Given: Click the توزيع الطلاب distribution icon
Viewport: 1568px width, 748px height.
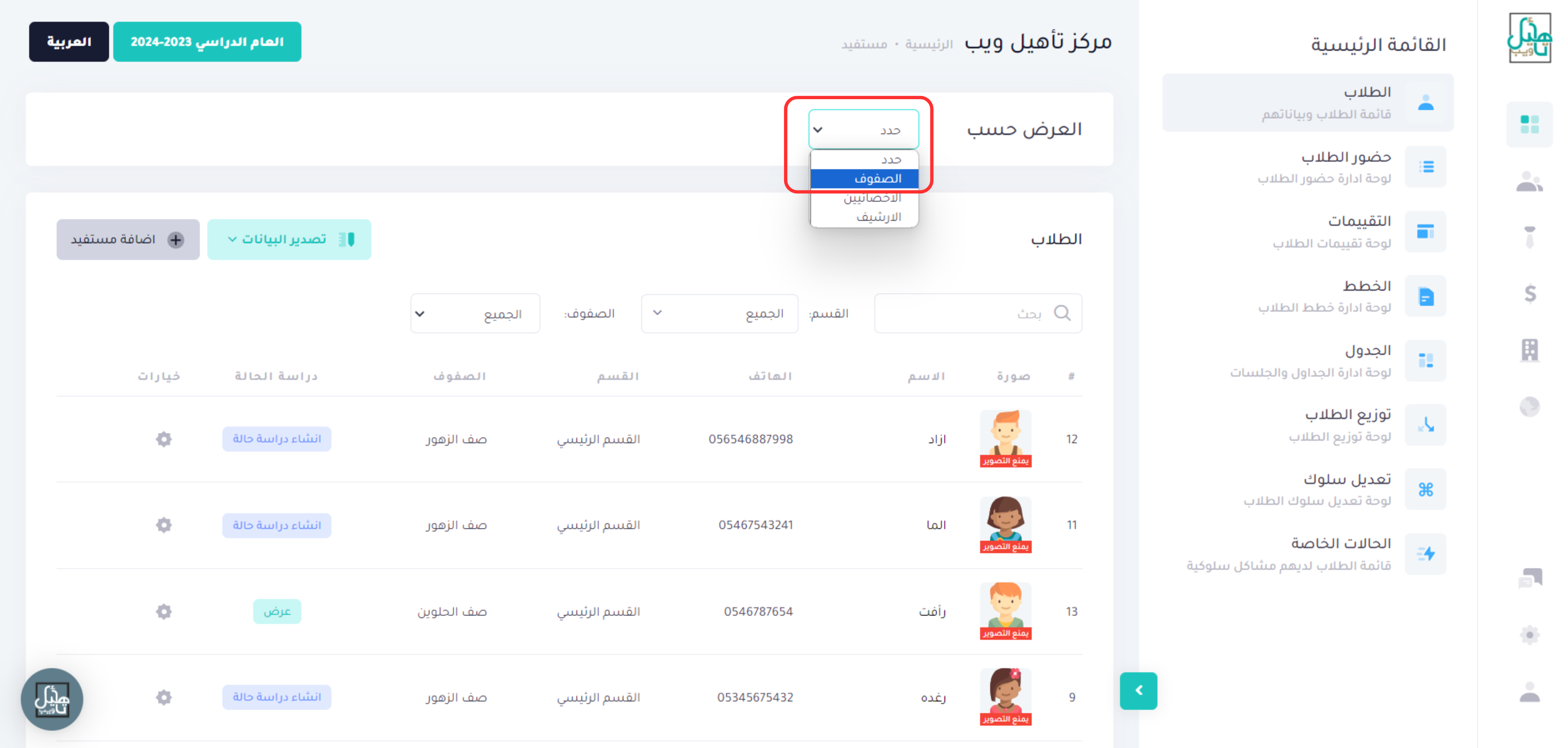Looking at the screenshot, I should coord(1426,425).
